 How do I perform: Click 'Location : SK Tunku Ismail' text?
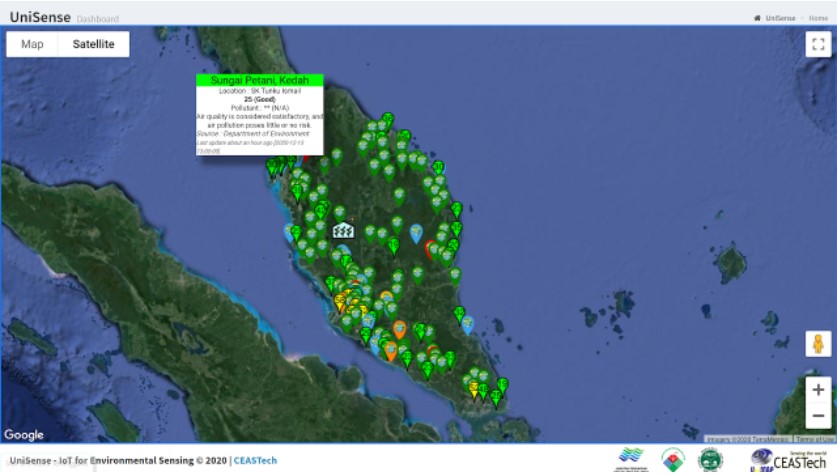[259, 91]
